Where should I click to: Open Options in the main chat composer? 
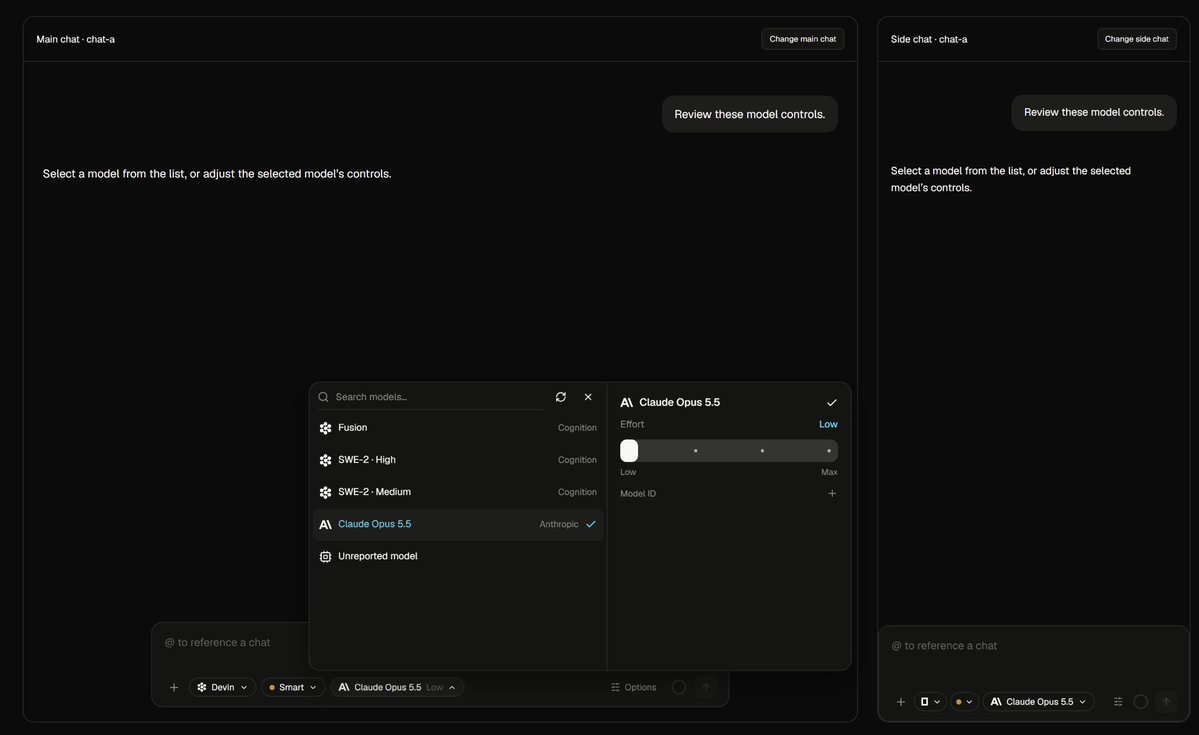tap(633, 688)
